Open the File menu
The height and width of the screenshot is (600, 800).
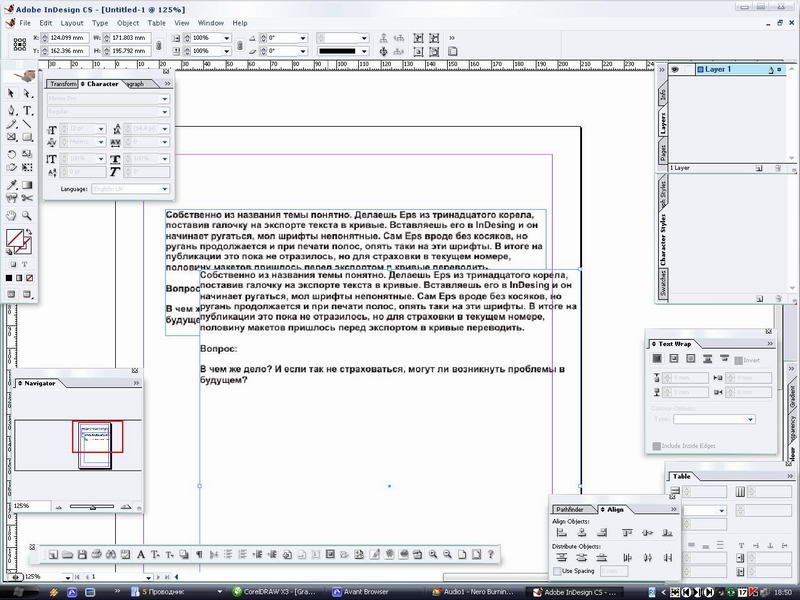(x=25, y=23)
